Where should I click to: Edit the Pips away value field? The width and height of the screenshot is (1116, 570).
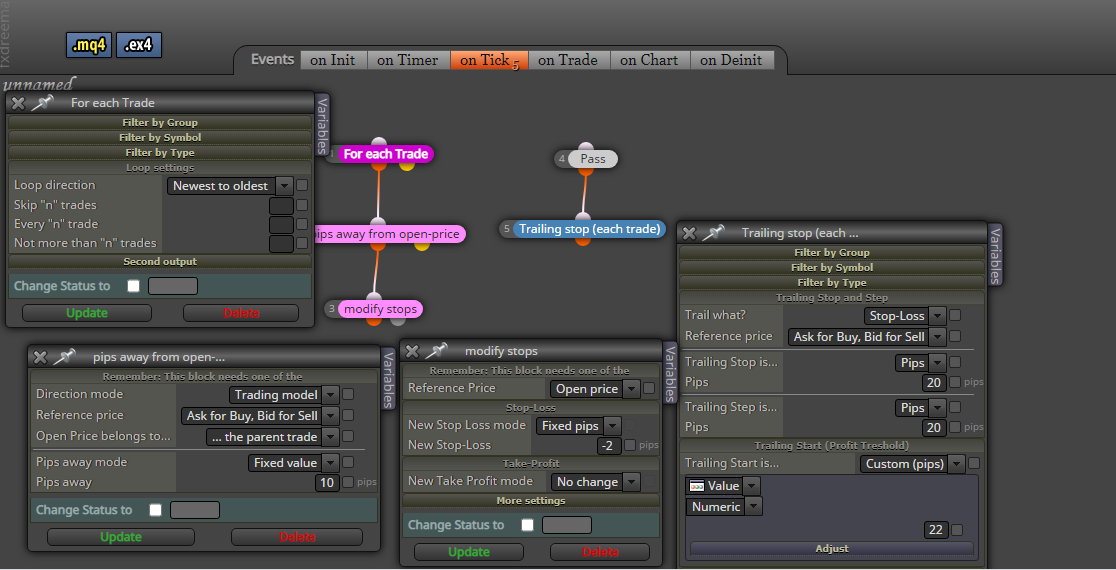(327, 482)
